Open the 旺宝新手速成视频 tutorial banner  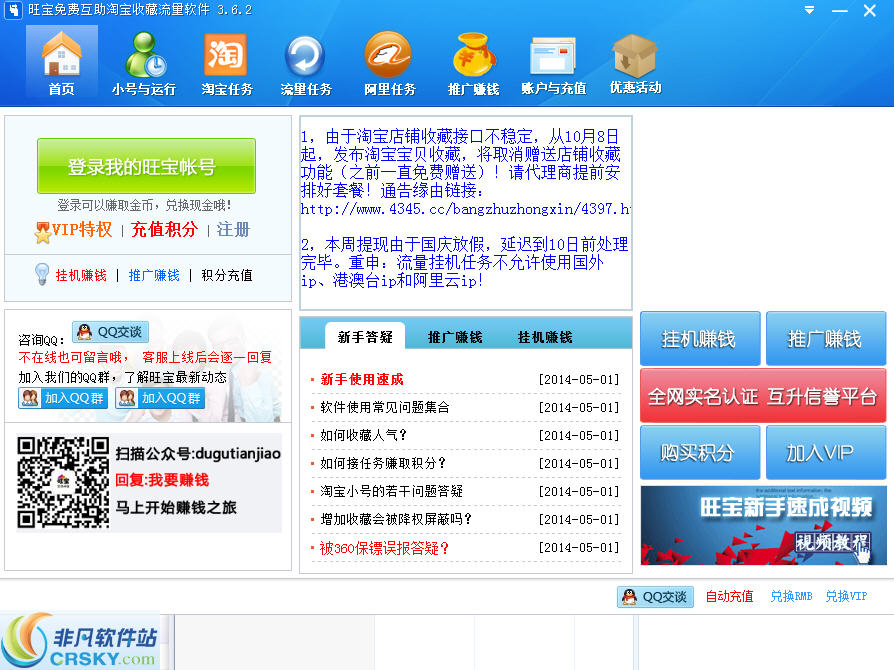pos(763,525)
